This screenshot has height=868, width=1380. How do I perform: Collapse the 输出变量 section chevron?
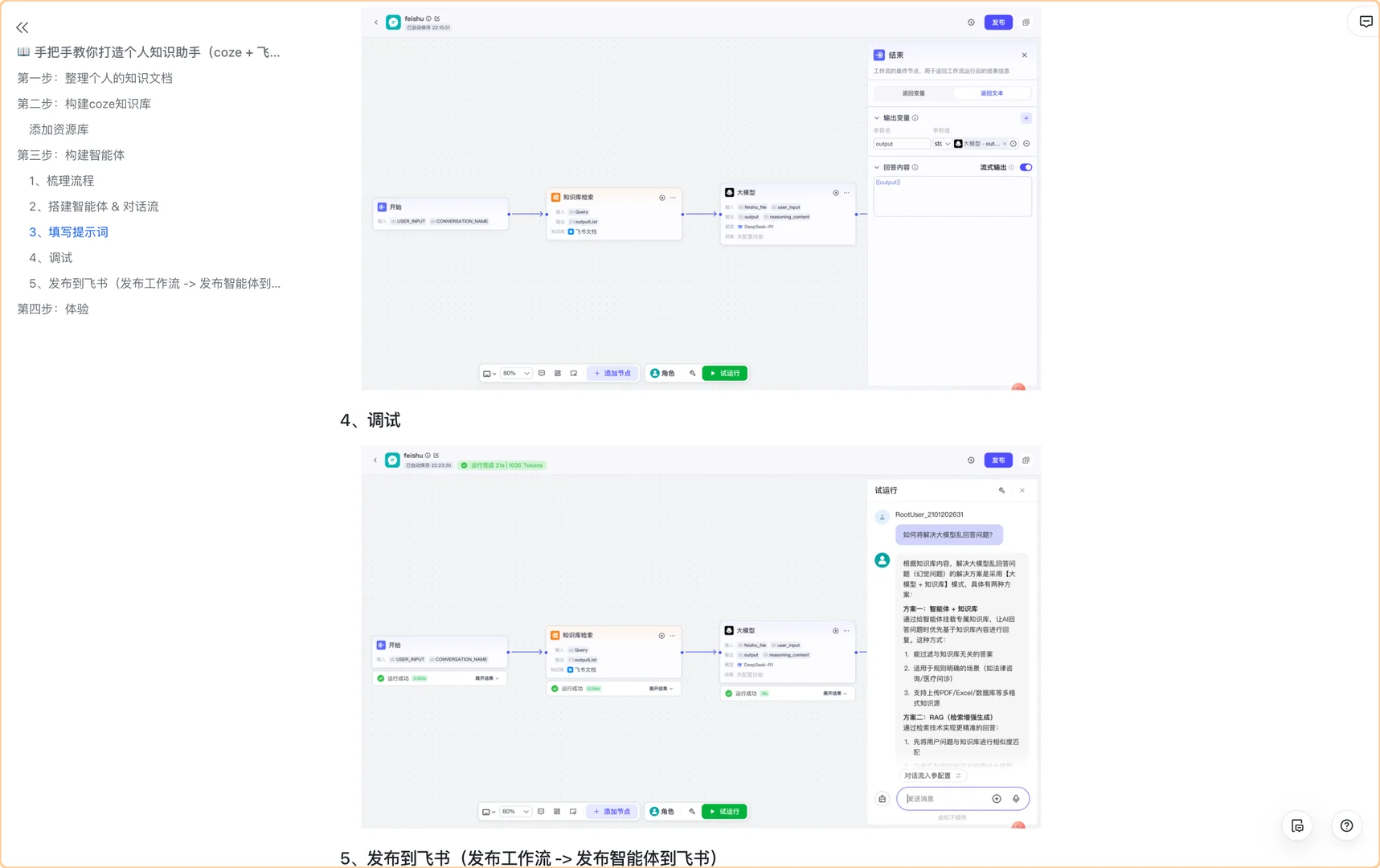pos(877,118)
